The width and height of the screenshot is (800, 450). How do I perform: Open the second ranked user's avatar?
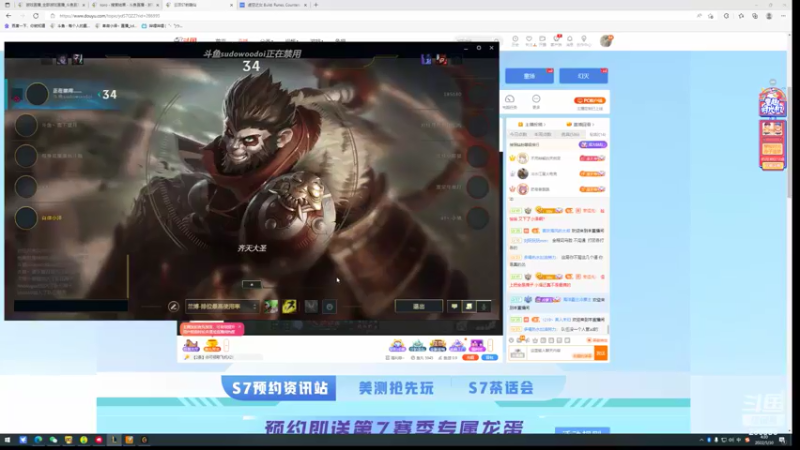point(522,173)
